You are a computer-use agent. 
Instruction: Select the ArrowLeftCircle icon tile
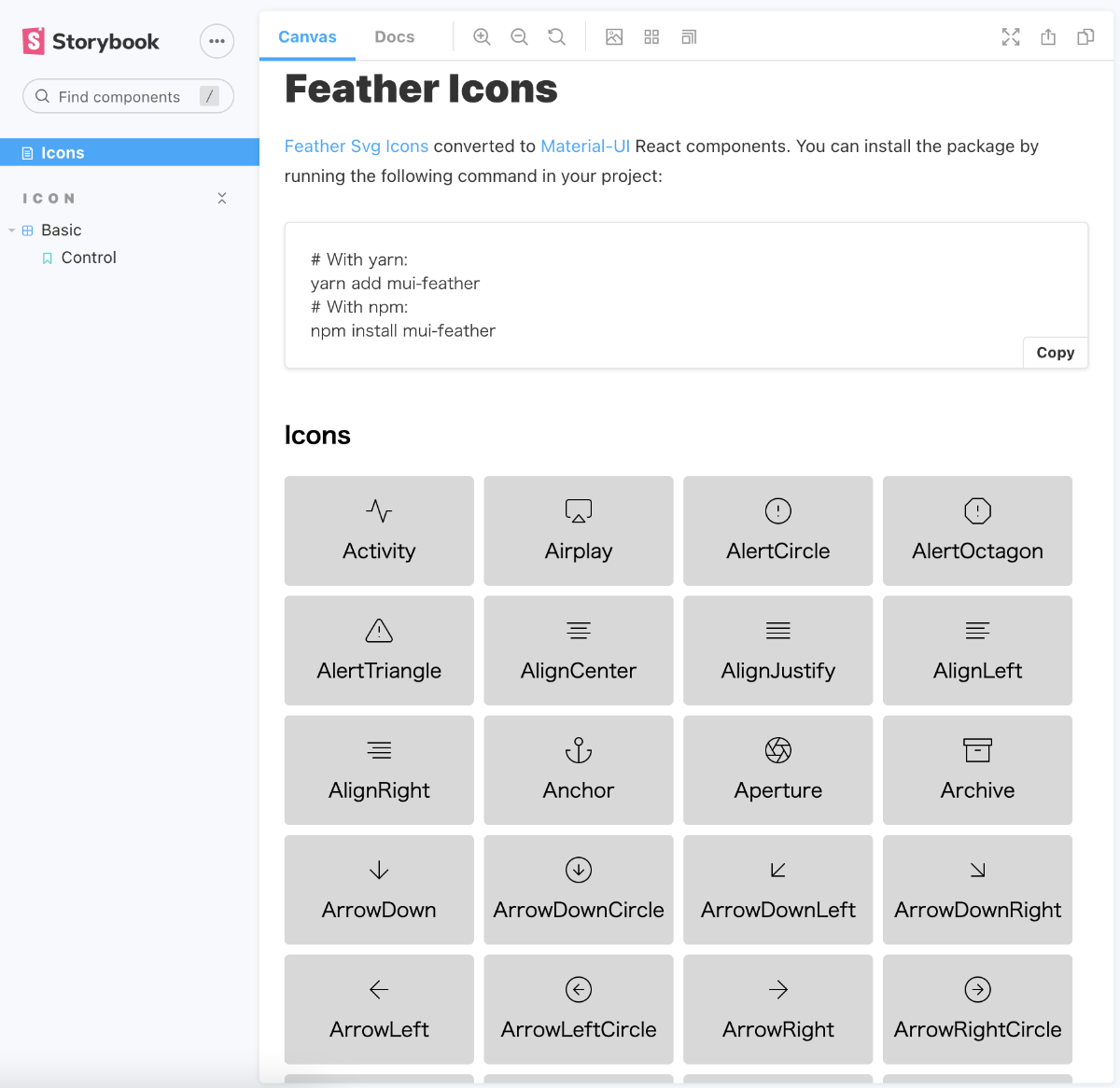(579, 1009)
